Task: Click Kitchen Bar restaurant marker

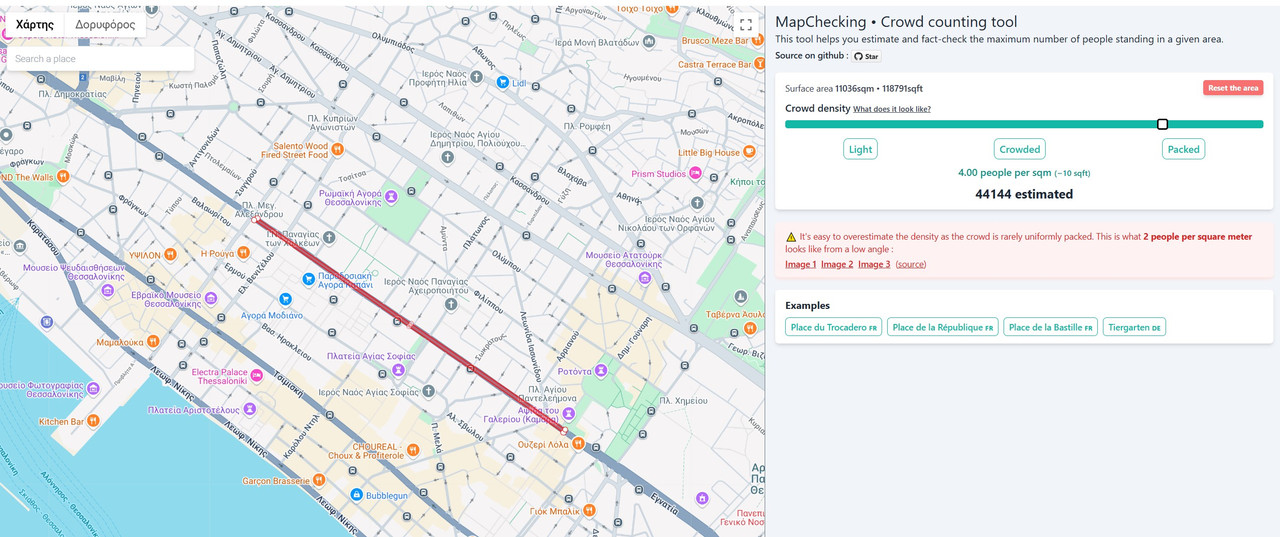Action: 93,421
